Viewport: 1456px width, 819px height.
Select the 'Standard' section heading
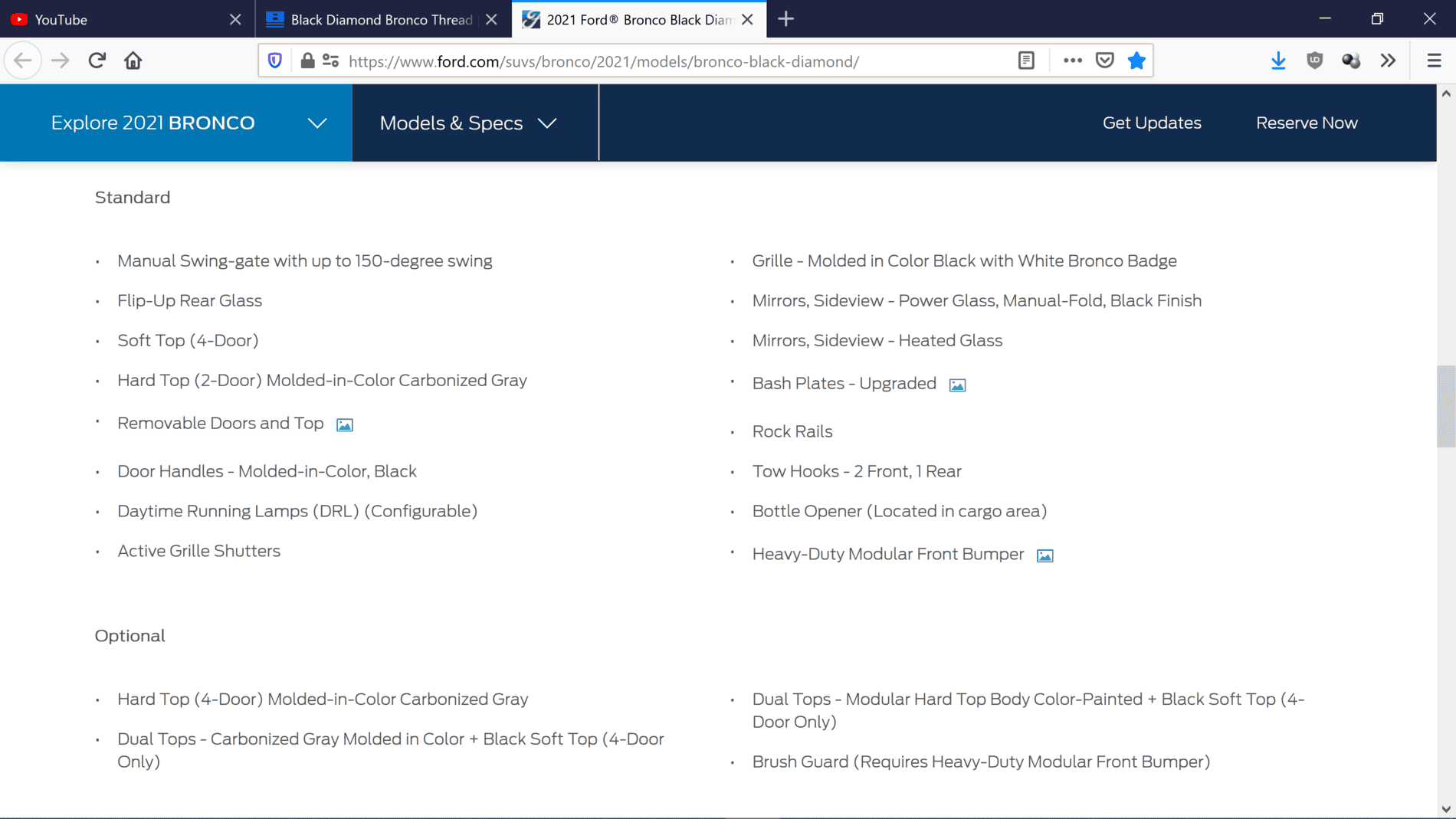coord(133,198)
